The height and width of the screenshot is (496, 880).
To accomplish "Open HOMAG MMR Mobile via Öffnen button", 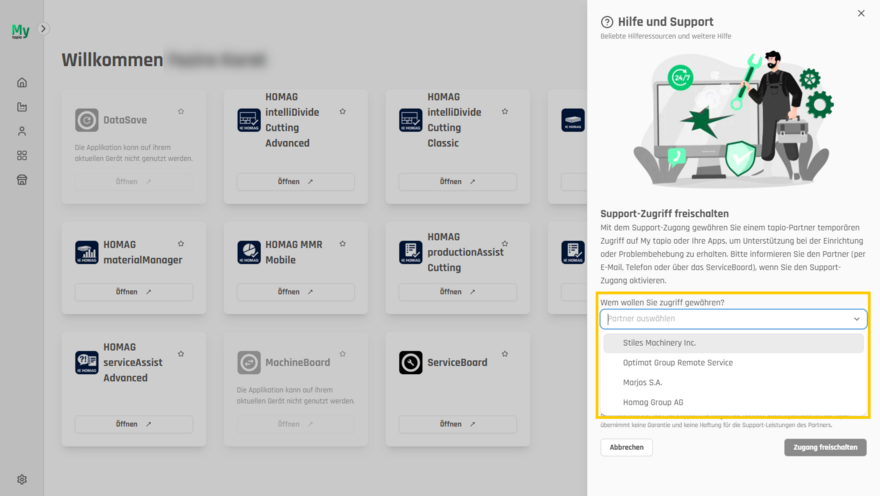I will point(296,292).
